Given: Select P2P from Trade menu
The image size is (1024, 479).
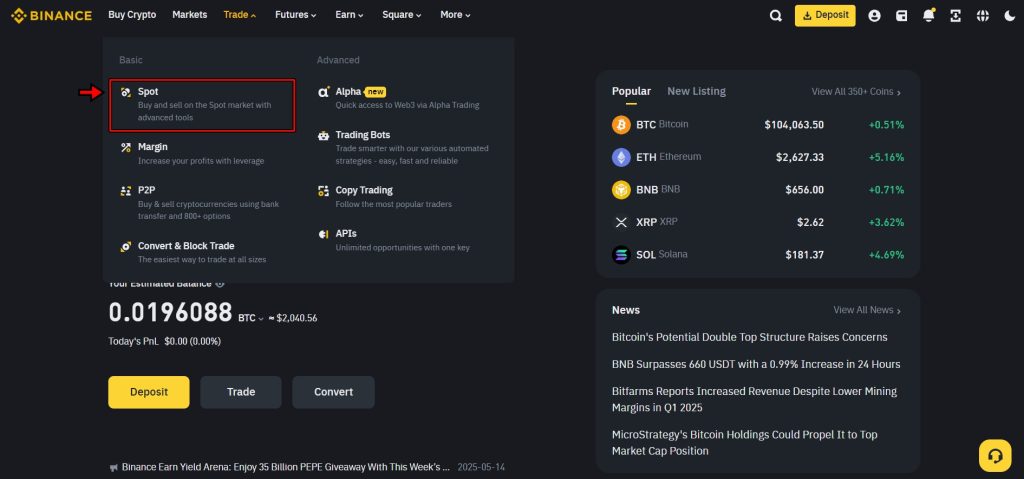Looking at the screenshot, I should coord(202,203).
